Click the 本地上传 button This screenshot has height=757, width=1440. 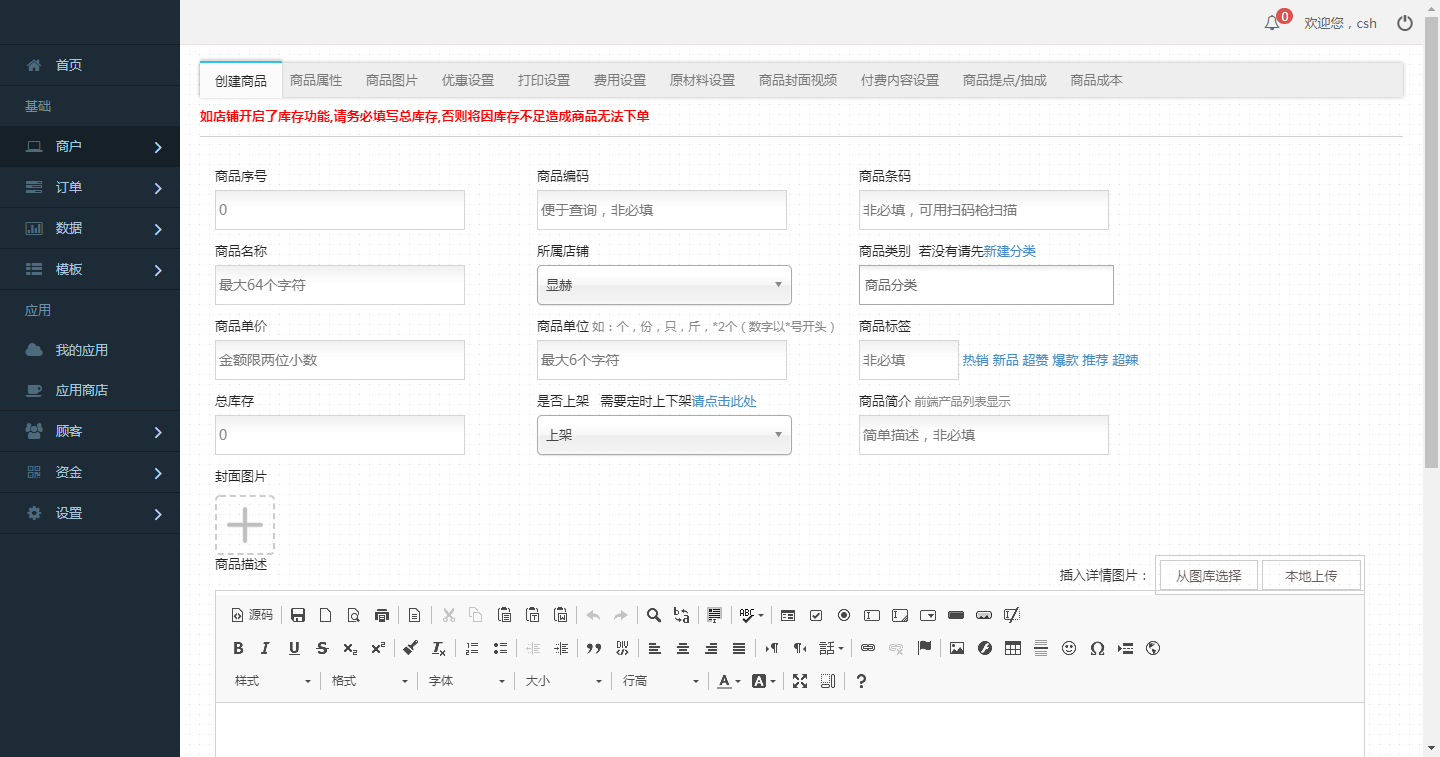click(x=1311, y=576)
